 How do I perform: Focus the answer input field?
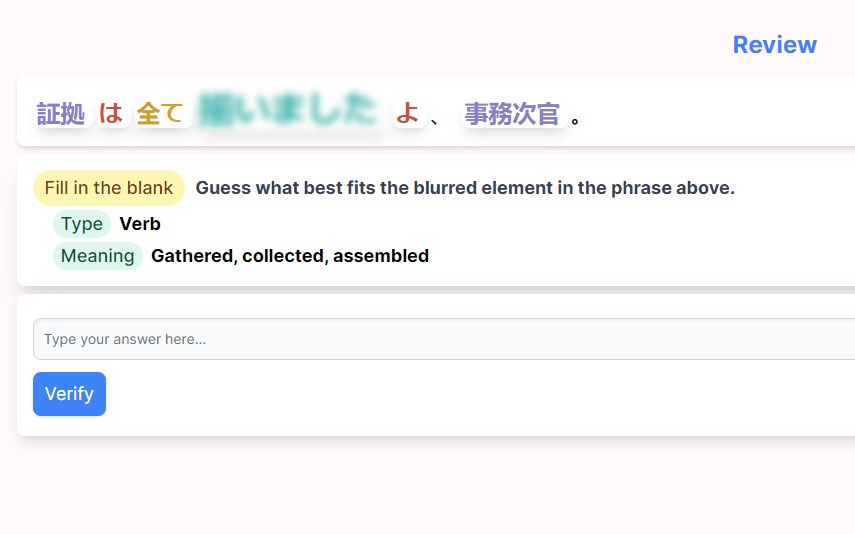click(444, 339)
